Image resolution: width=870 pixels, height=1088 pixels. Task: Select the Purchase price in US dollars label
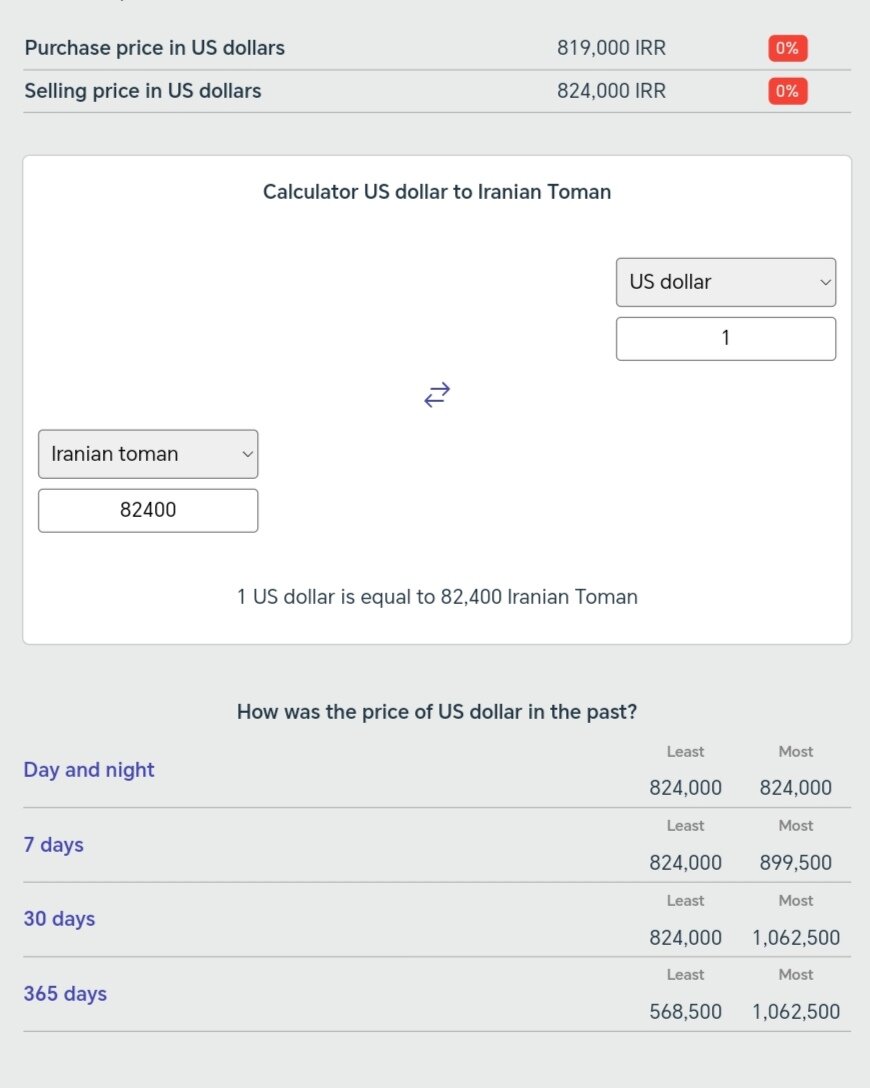[x=155, y=48]
